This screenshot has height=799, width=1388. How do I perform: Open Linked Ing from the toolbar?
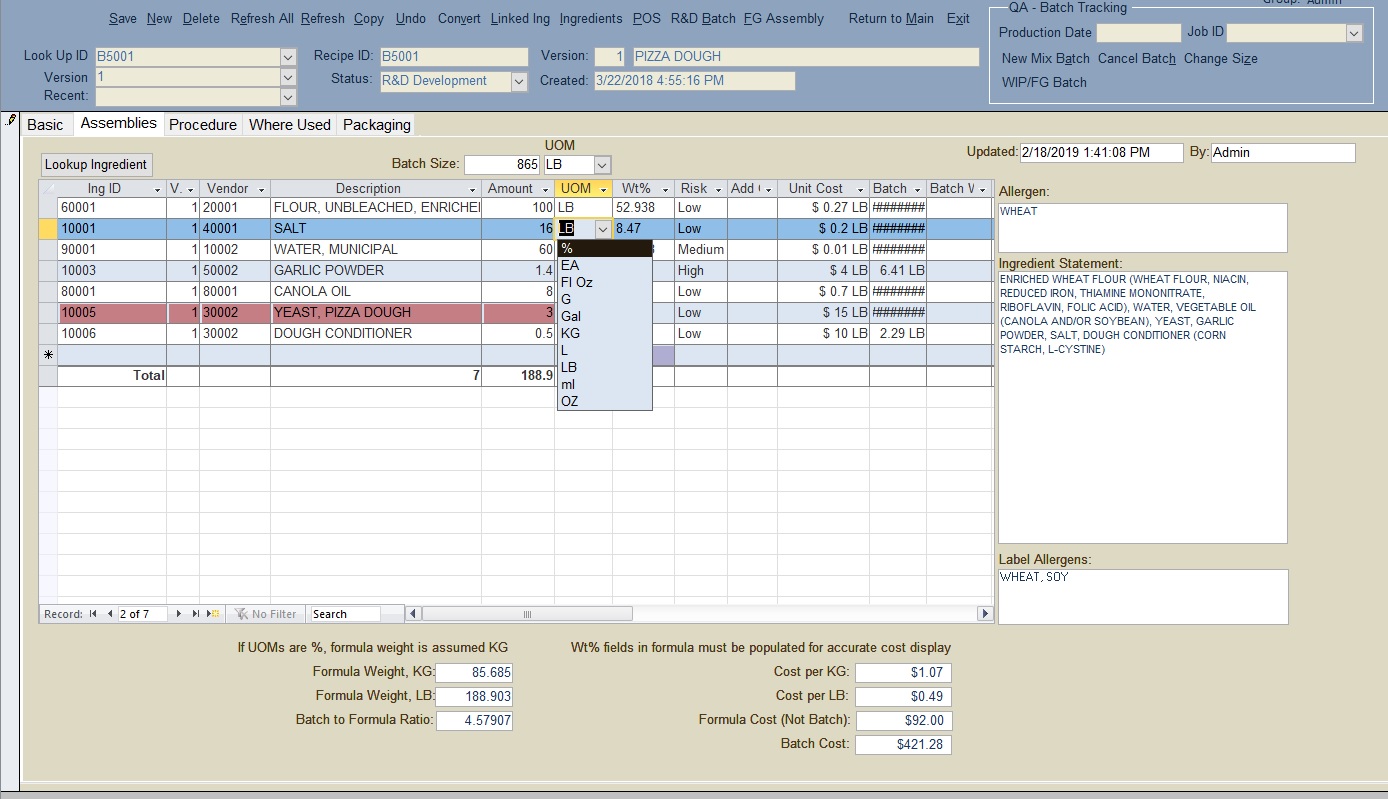520,18
